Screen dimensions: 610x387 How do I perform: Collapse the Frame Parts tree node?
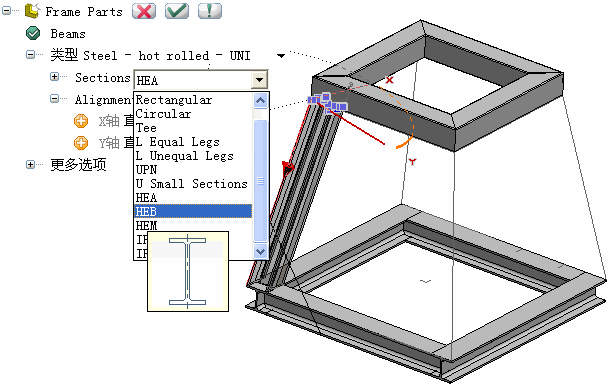point(7,11)
